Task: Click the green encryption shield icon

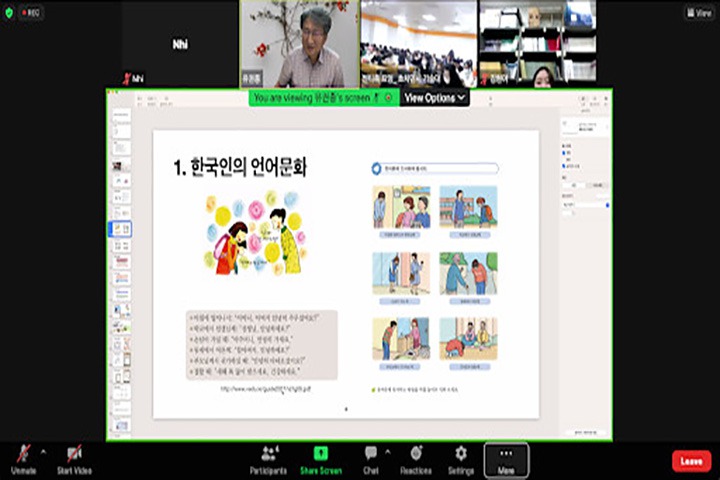Action: click(9, 12)
